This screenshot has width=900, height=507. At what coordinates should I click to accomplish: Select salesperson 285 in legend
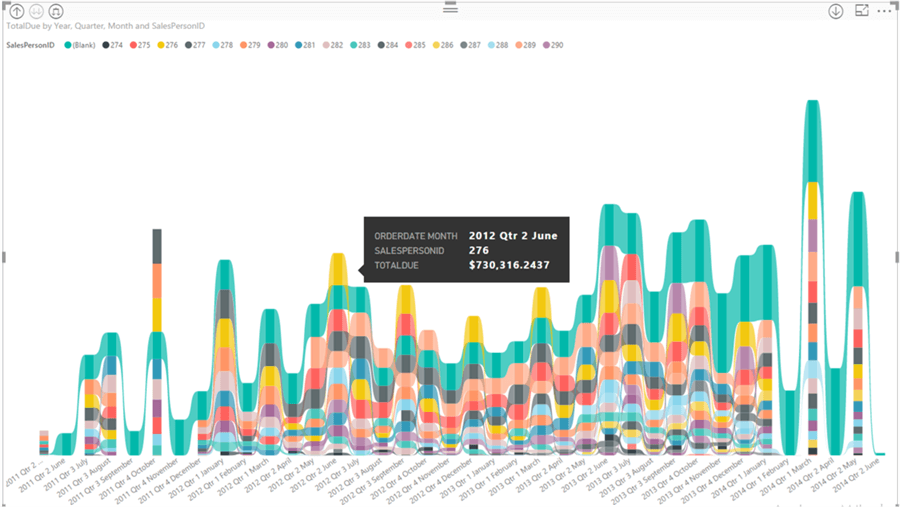pyautogui.click(x=416, y=45)
